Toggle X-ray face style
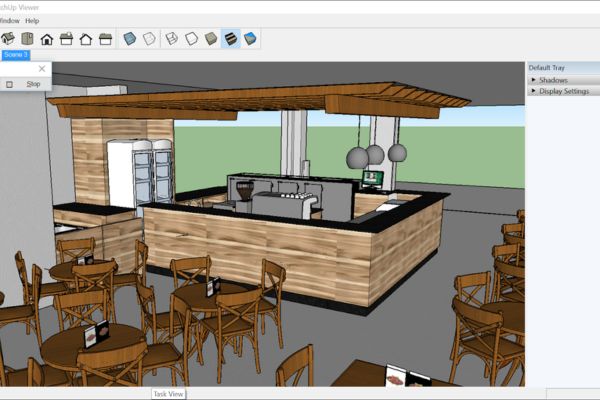 tap(130, 39)
